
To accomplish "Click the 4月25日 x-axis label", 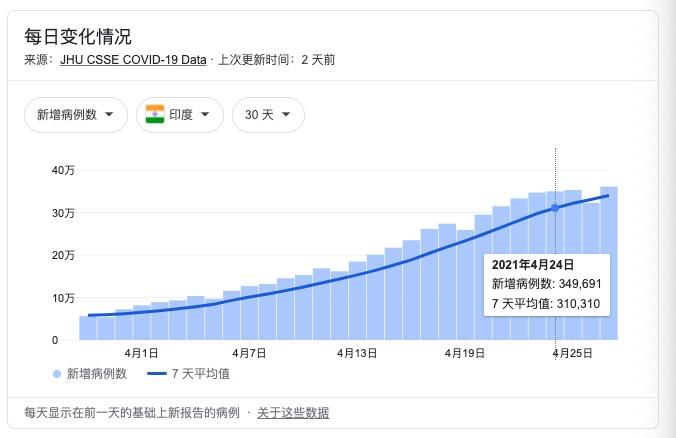I will point(574,353).
